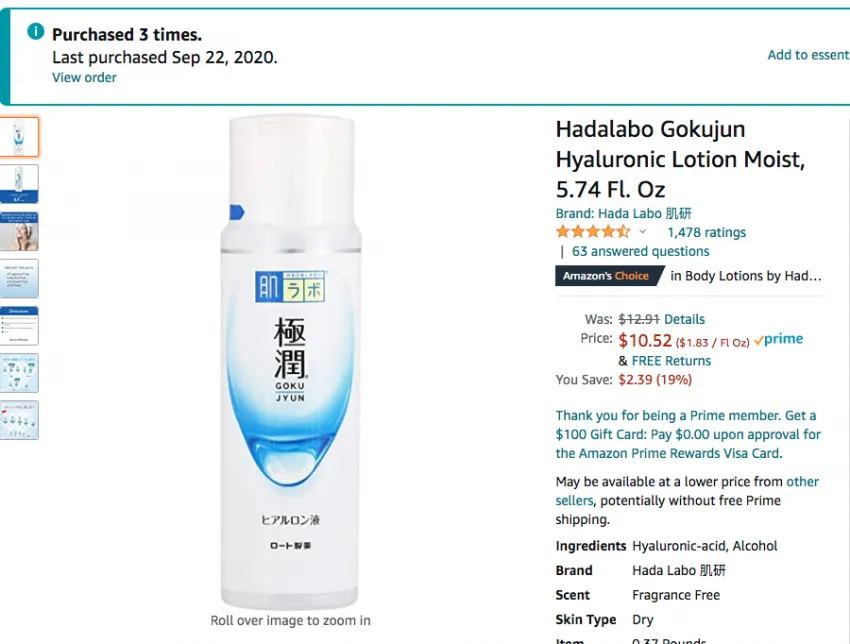850x644 pixels.
Task: Open 63 answered questions link
Action: tap(640, 252)
